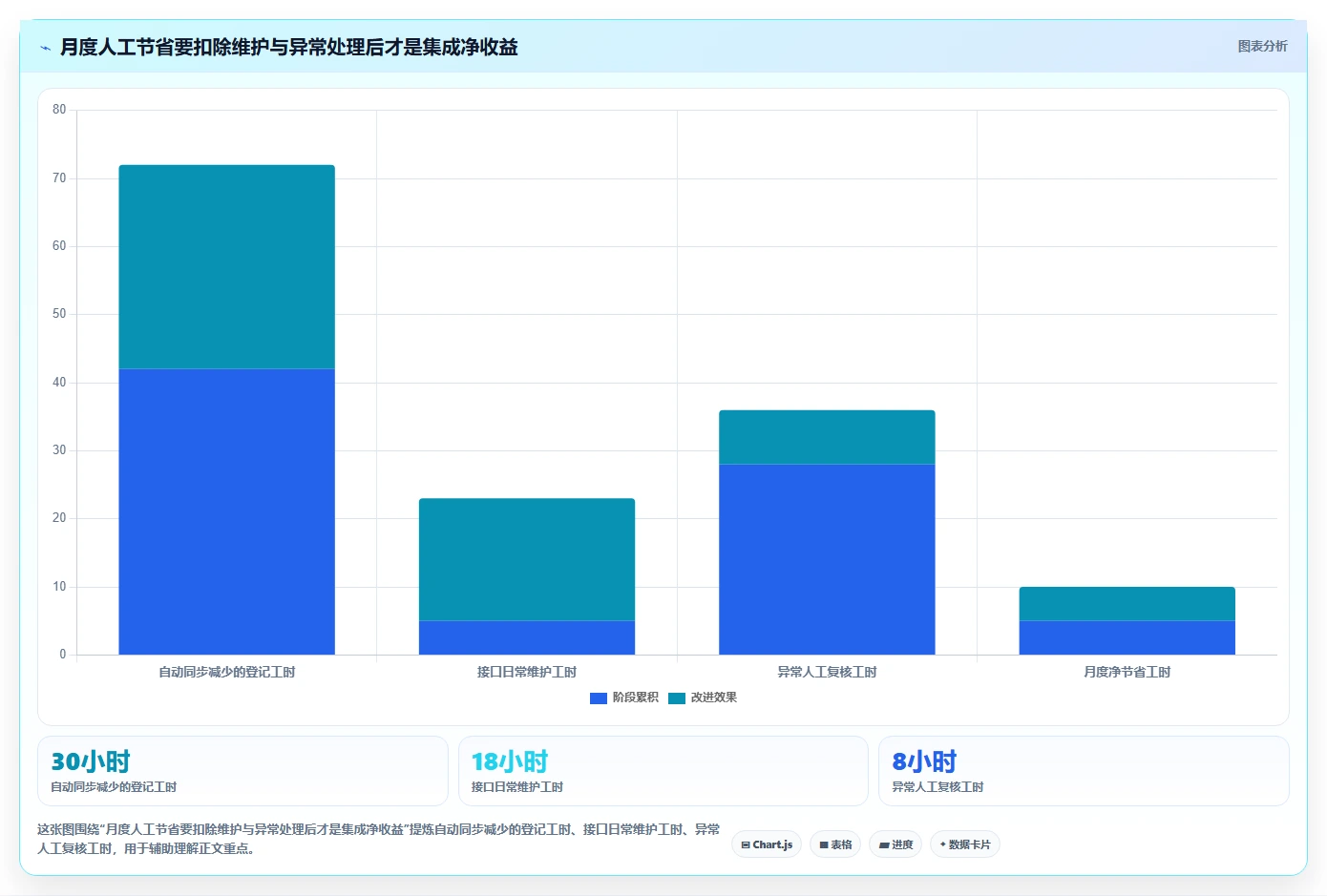
Task: Click the 数据卡片 tag chip
Action: click(965, 844)
